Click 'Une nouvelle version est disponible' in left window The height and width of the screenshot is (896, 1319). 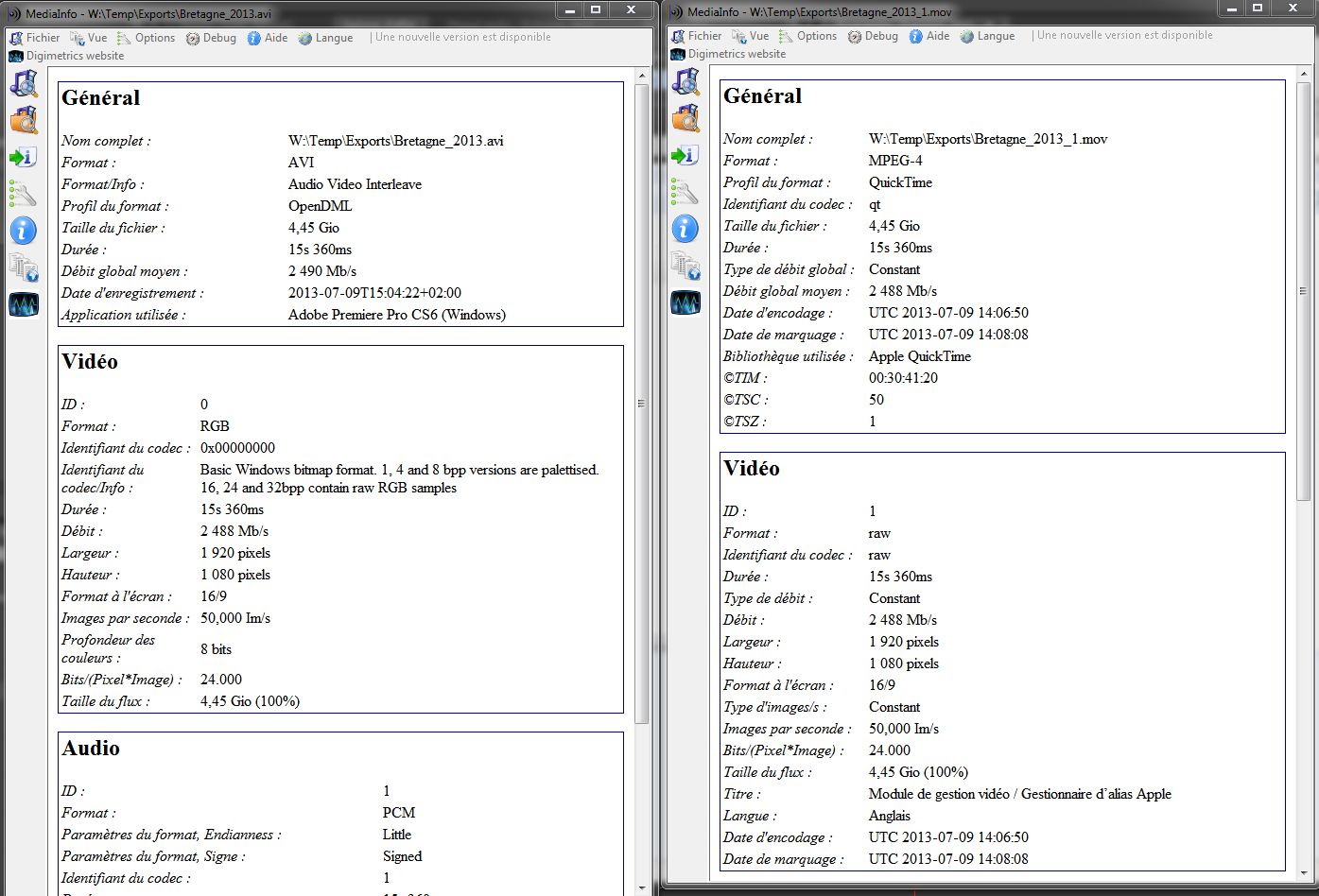click(463, 37)
